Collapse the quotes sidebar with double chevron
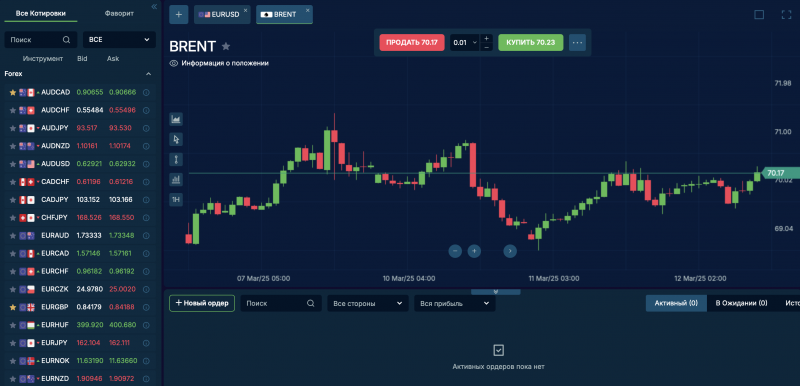This screenshot has height=386, width=800. point(155,7)
